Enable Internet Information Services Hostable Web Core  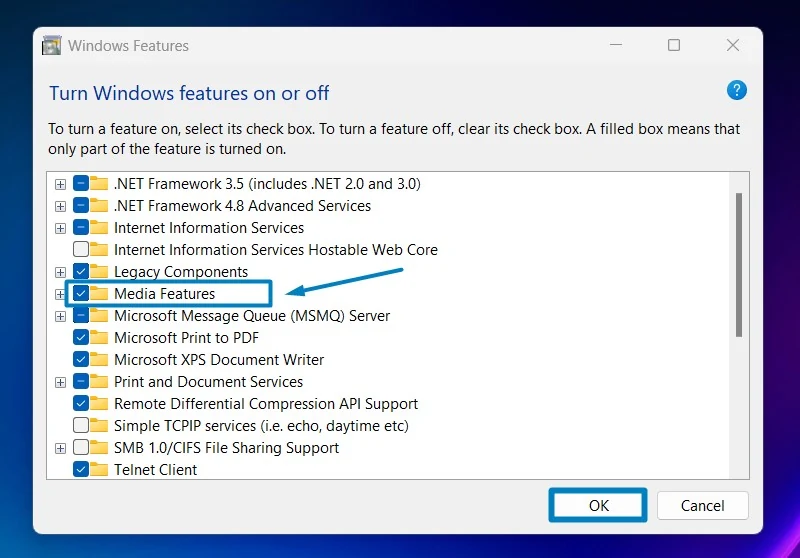(81, 249)
